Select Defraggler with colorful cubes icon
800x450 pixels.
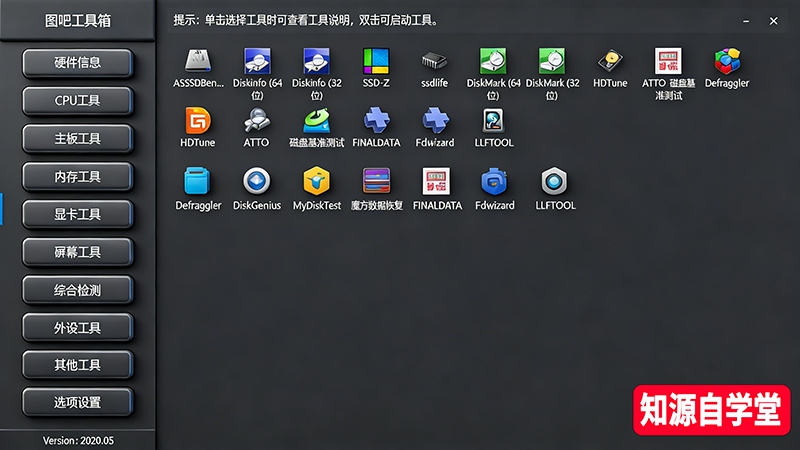(x=727, y=61)
